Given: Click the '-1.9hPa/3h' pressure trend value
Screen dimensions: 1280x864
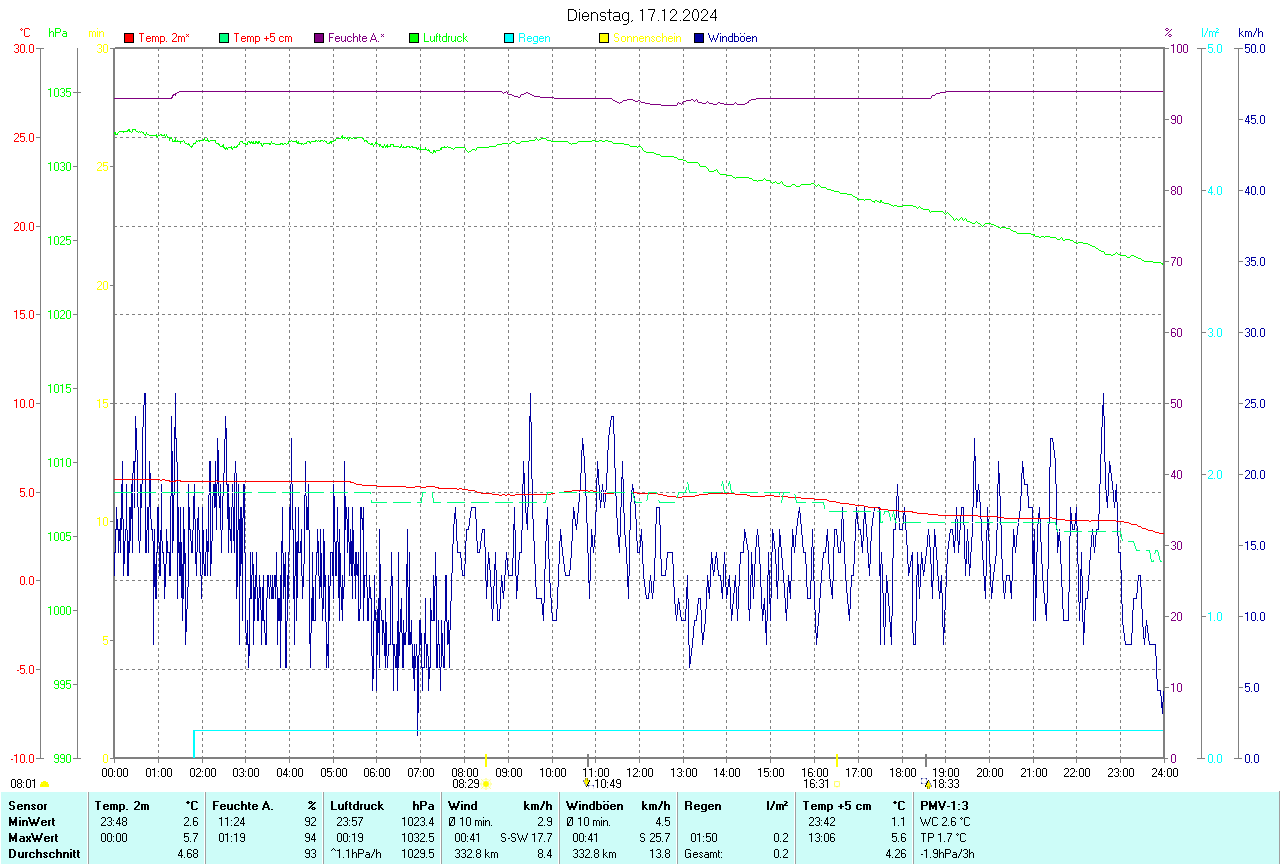Looking at the screenshot, I should pyautogui.click(x=948, y=854).
